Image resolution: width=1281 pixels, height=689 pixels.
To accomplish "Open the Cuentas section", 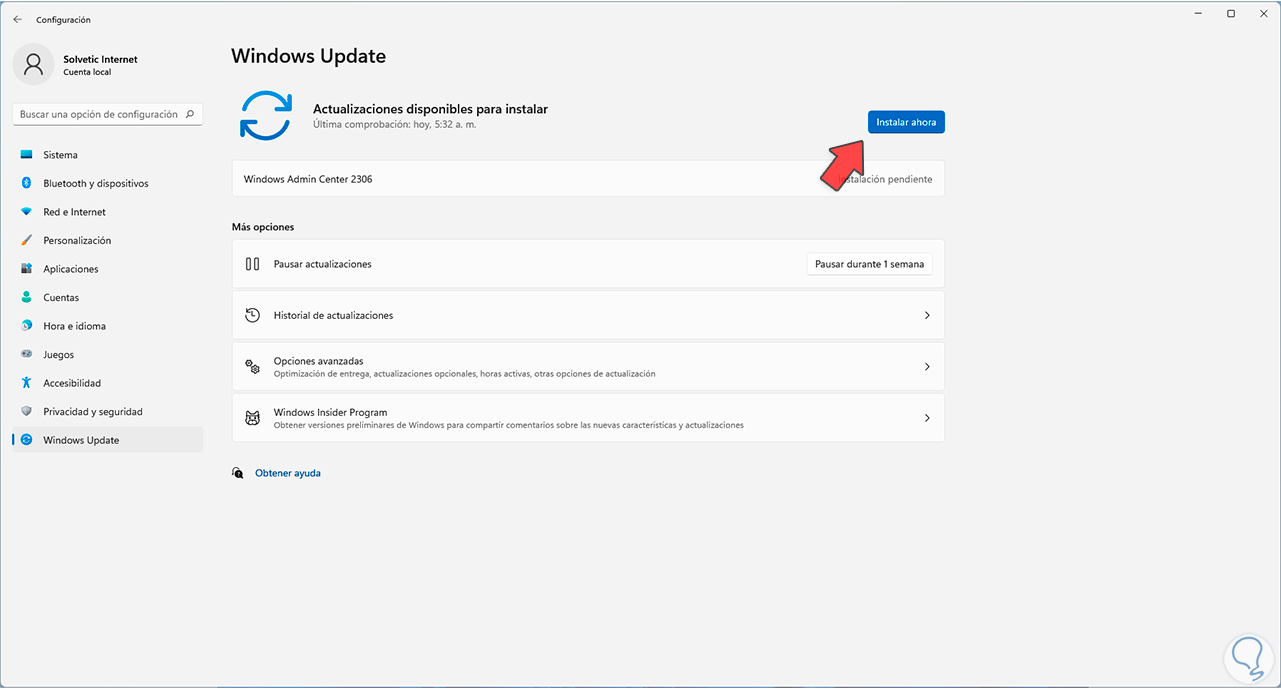I will coord(108,297).
